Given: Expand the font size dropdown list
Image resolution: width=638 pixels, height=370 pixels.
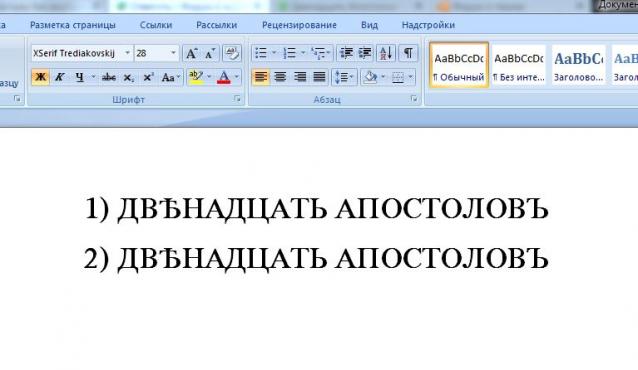Looking at the screenshot, I should point(173,53).
